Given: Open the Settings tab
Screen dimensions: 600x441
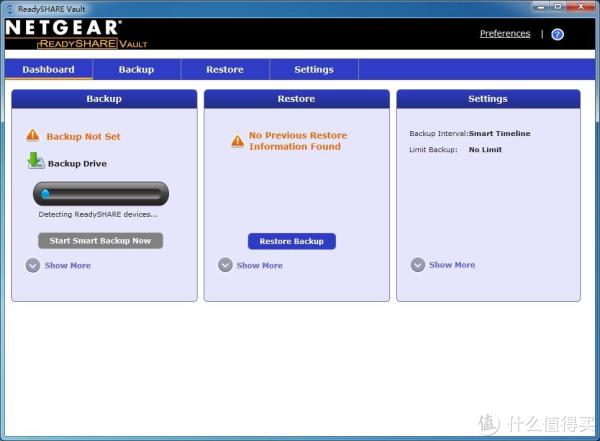Looking at the screenshot, I should tap(314, 70).
